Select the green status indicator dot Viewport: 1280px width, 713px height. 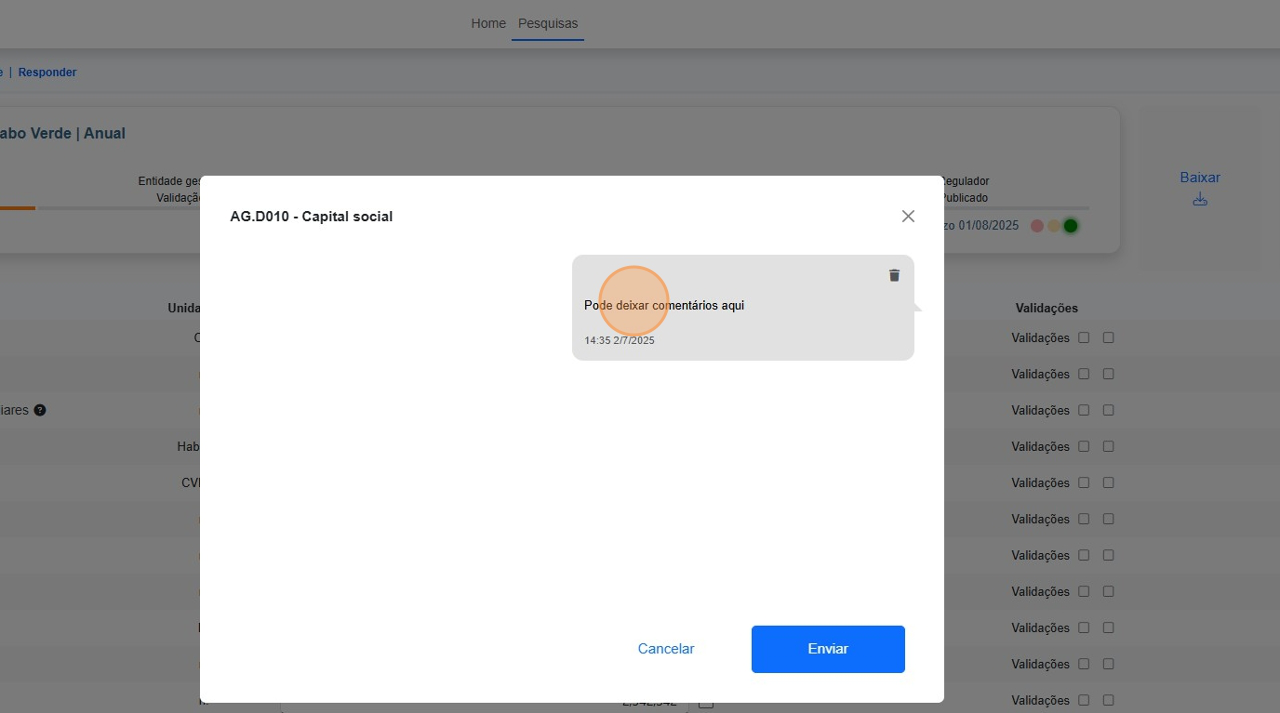(1070, 225)
